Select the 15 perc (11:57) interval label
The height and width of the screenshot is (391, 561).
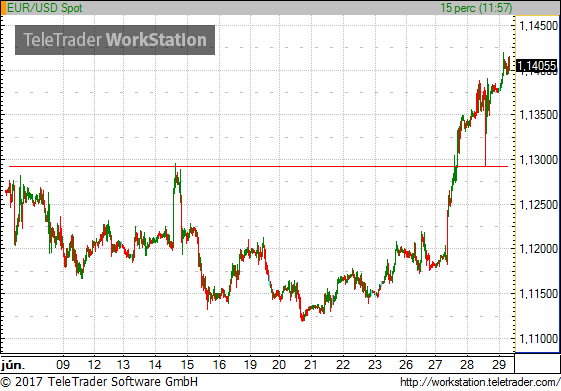click(x=476, y=8)
